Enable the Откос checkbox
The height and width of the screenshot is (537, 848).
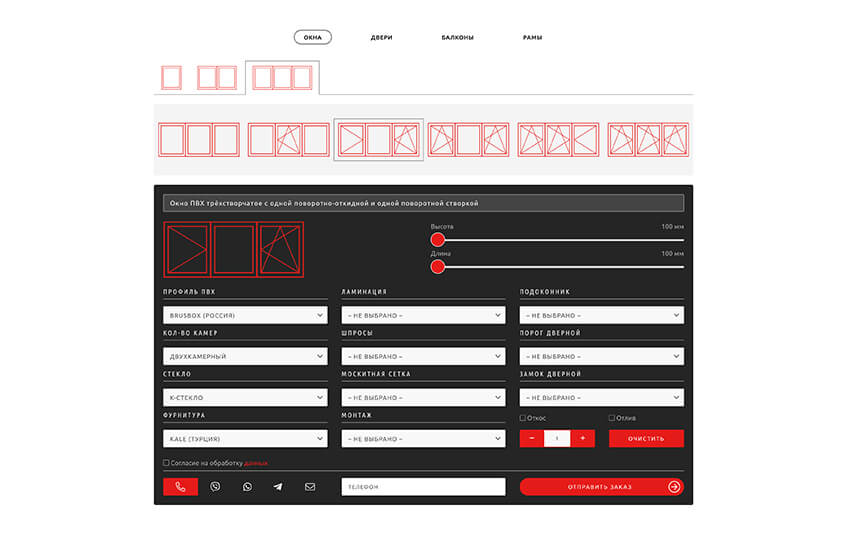(x=524, y=418)
